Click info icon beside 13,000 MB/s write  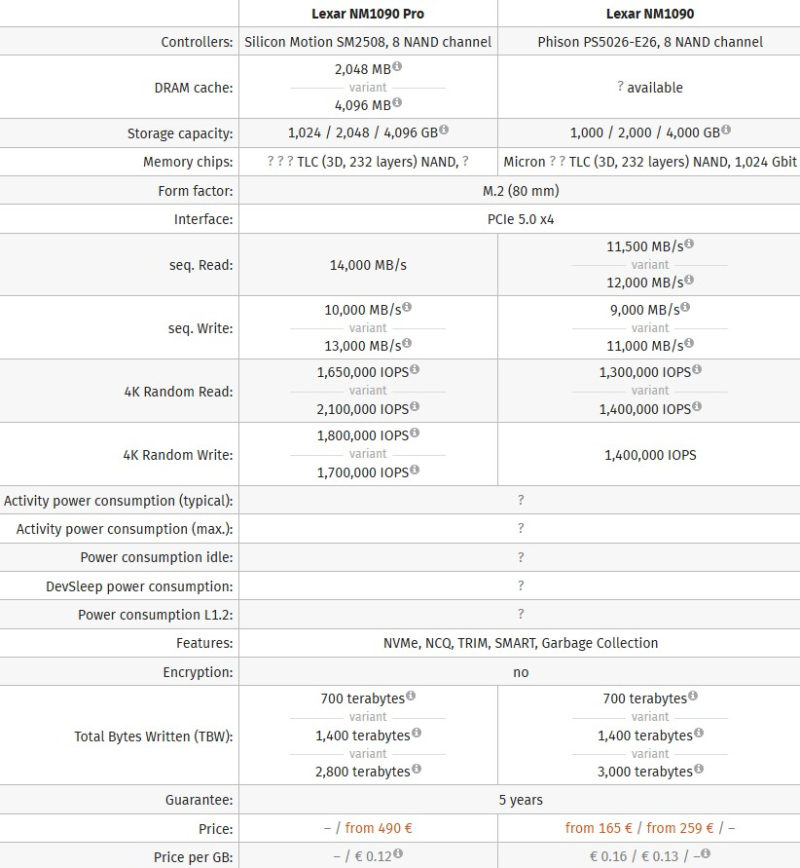(x=407, y=343)
